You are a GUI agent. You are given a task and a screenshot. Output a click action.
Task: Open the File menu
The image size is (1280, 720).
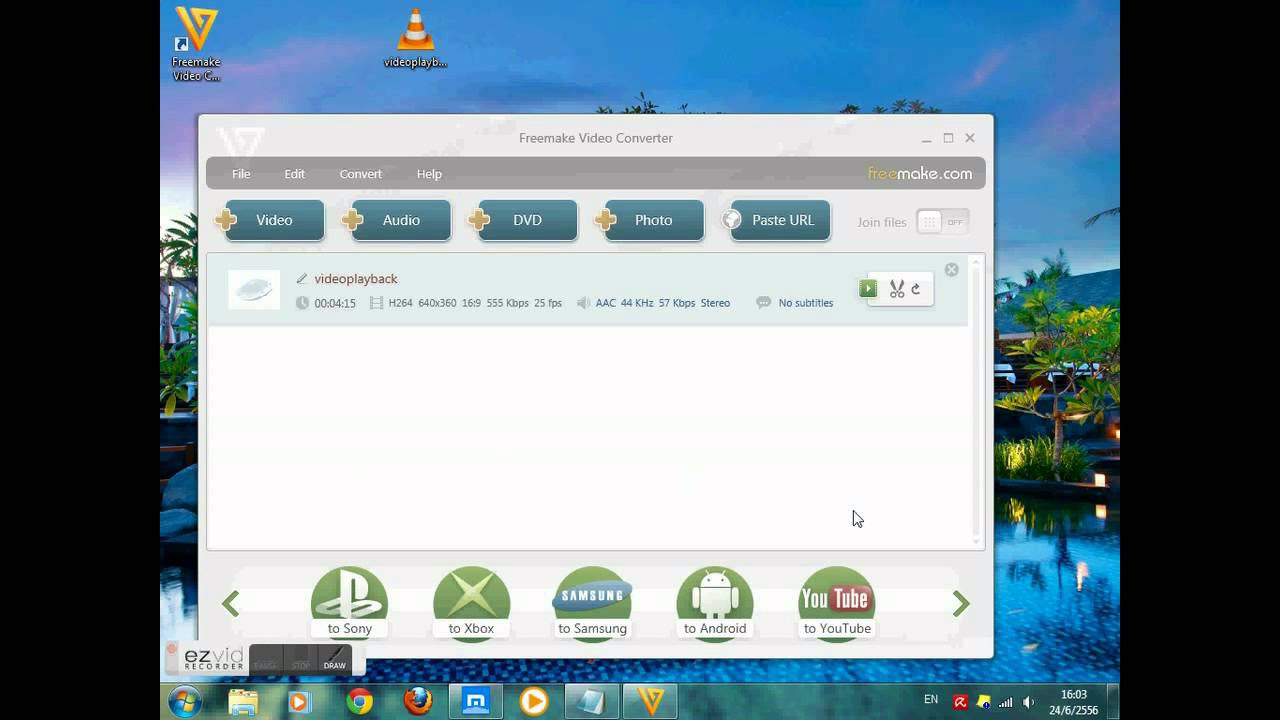click(x=241, y=174)
